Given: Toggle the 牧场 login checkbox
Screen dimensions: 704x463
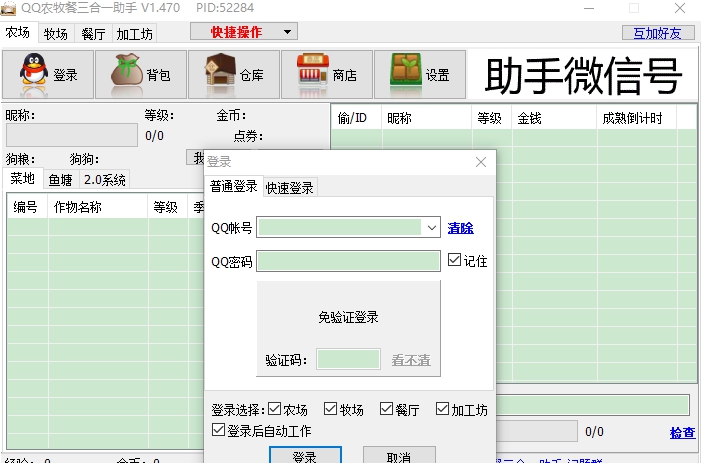Looking at the screenshot, I should [330, 409].
